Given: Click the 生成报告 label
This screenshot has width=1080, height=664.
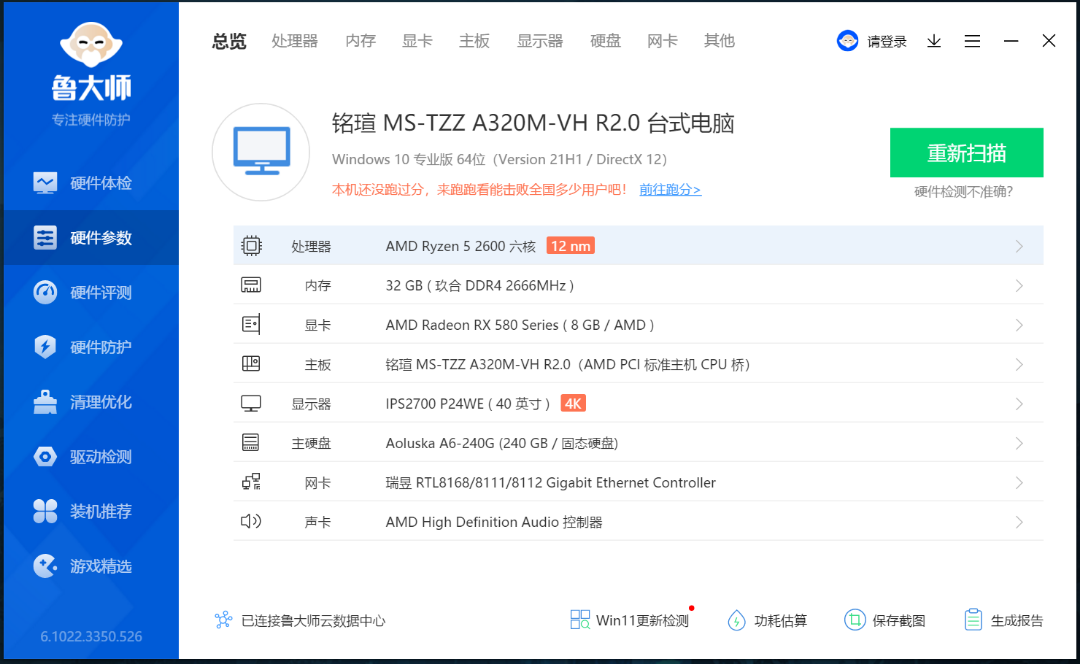Looking at the screenshot, I should tap(1017, 621).
